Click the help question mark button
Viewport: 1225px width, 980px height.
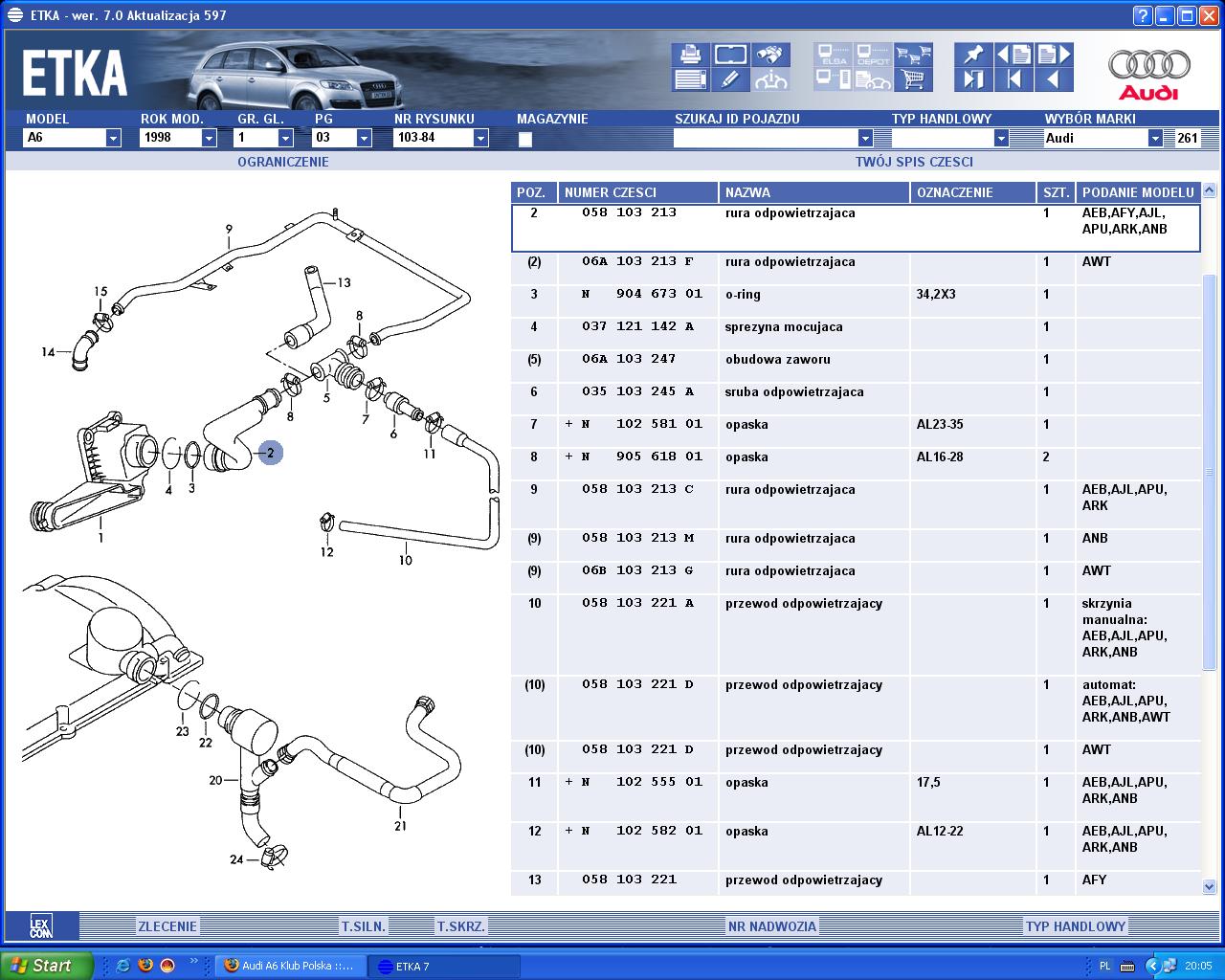(x=1143, y=15)
